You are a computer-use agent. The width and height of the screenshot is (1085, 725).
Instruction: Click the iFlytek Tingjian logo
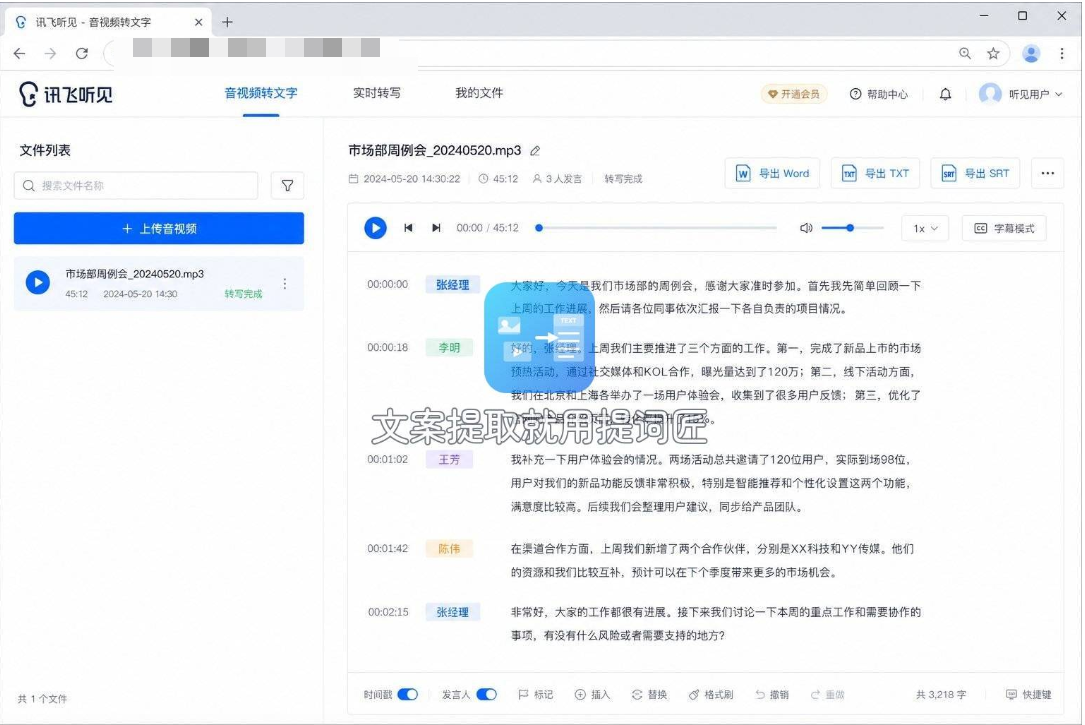(x=66, y=93)
